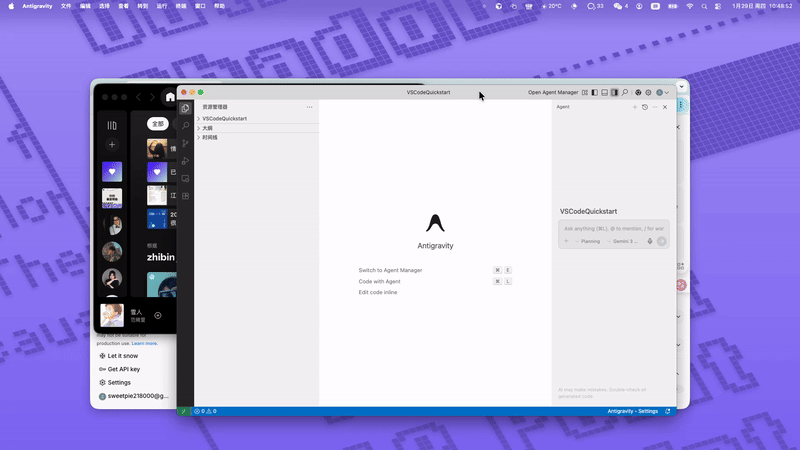
Task: Click add-to-library icon beside 雪人
Action: tap(158, 316)
